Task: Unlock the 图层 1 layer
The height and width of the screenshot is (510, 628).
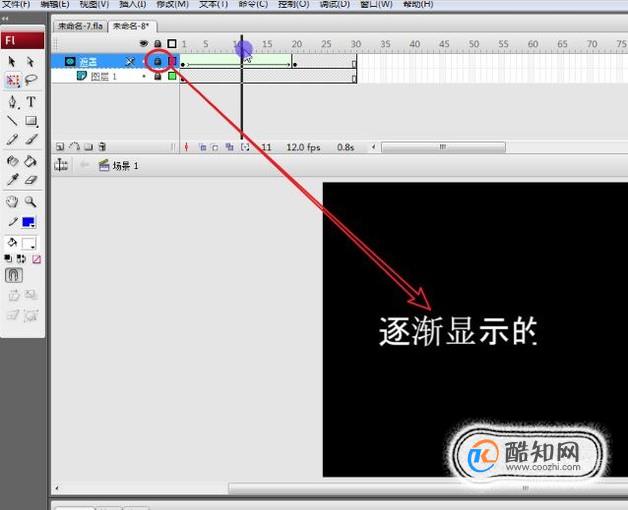Action: (x=158, y=76)
